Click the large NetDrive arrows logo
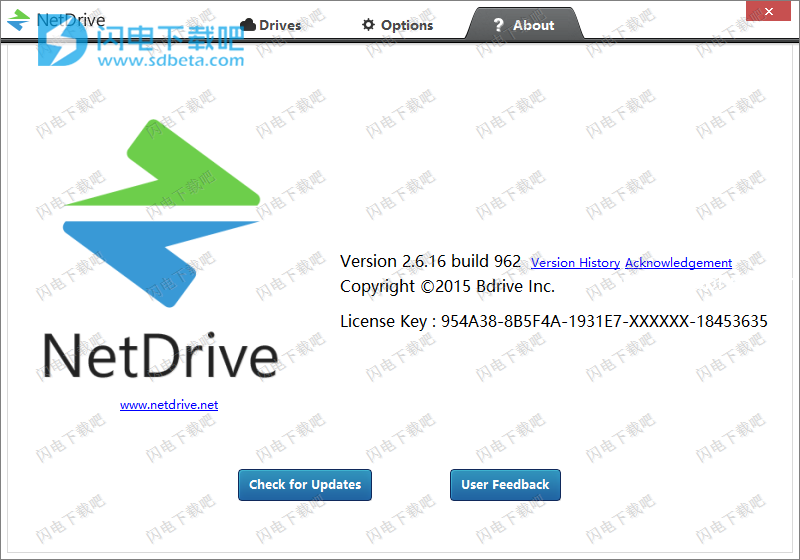 [161, 213]
